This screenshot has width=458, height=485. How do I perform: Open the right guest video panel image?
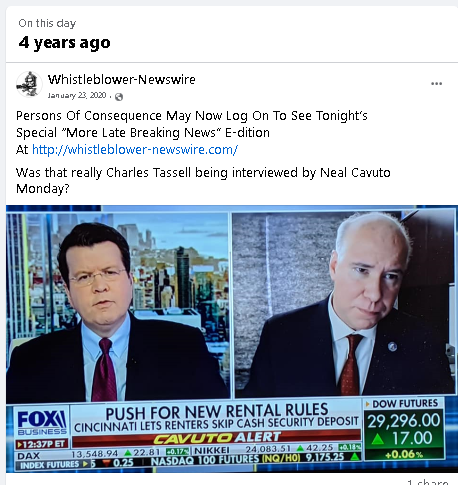[x=344, y=304]
